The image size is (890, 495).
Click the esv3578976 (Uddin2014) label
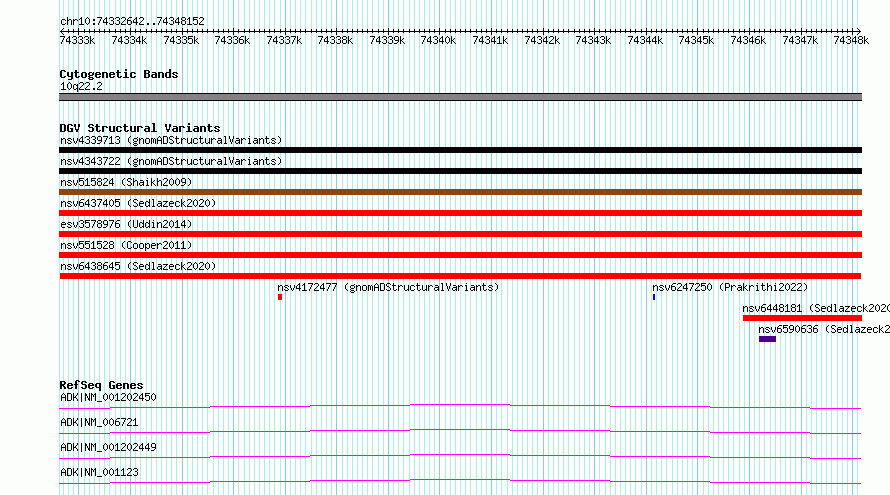(x=126, y=224)
